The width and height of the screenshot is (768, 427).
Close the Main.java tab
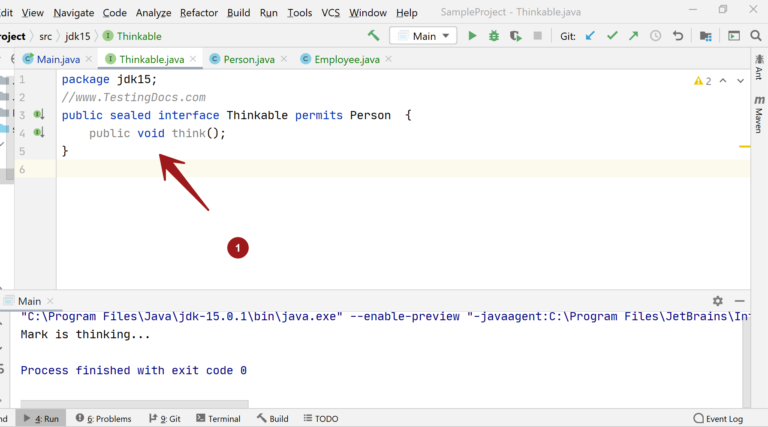point(89,59)
